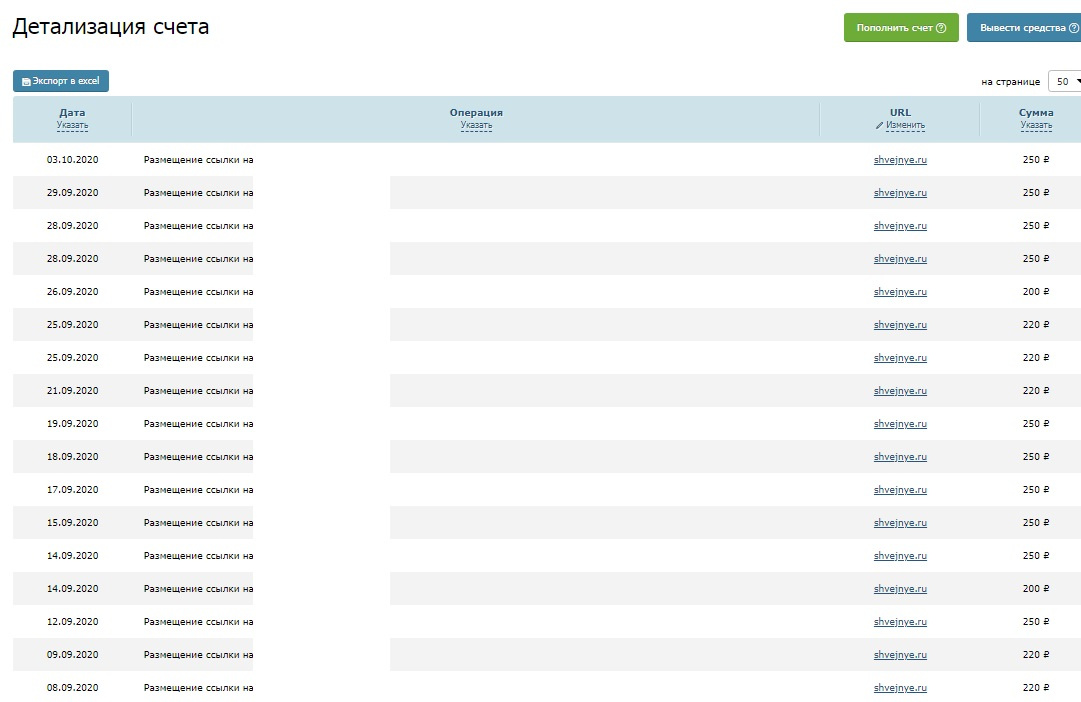Click Указать under the Сумма header
The height and width of the screenshot is (702, 1081).
tap(1036, 126)
